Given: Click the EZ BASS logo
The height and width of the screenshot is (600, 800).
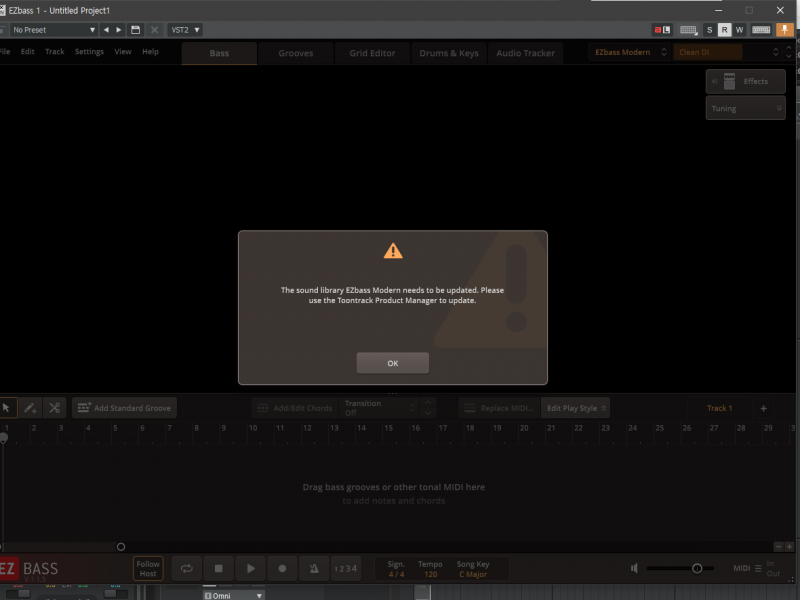Looking at the screenshot, I should 29,569.
